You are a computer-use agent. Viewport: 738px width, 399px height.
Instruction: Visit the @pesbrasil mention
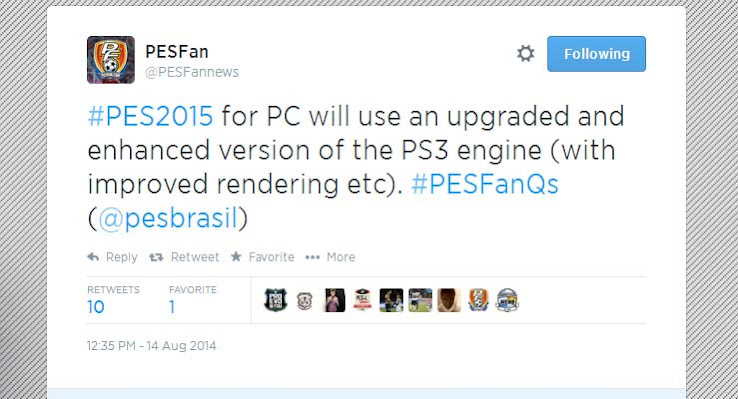coord(168,218)
